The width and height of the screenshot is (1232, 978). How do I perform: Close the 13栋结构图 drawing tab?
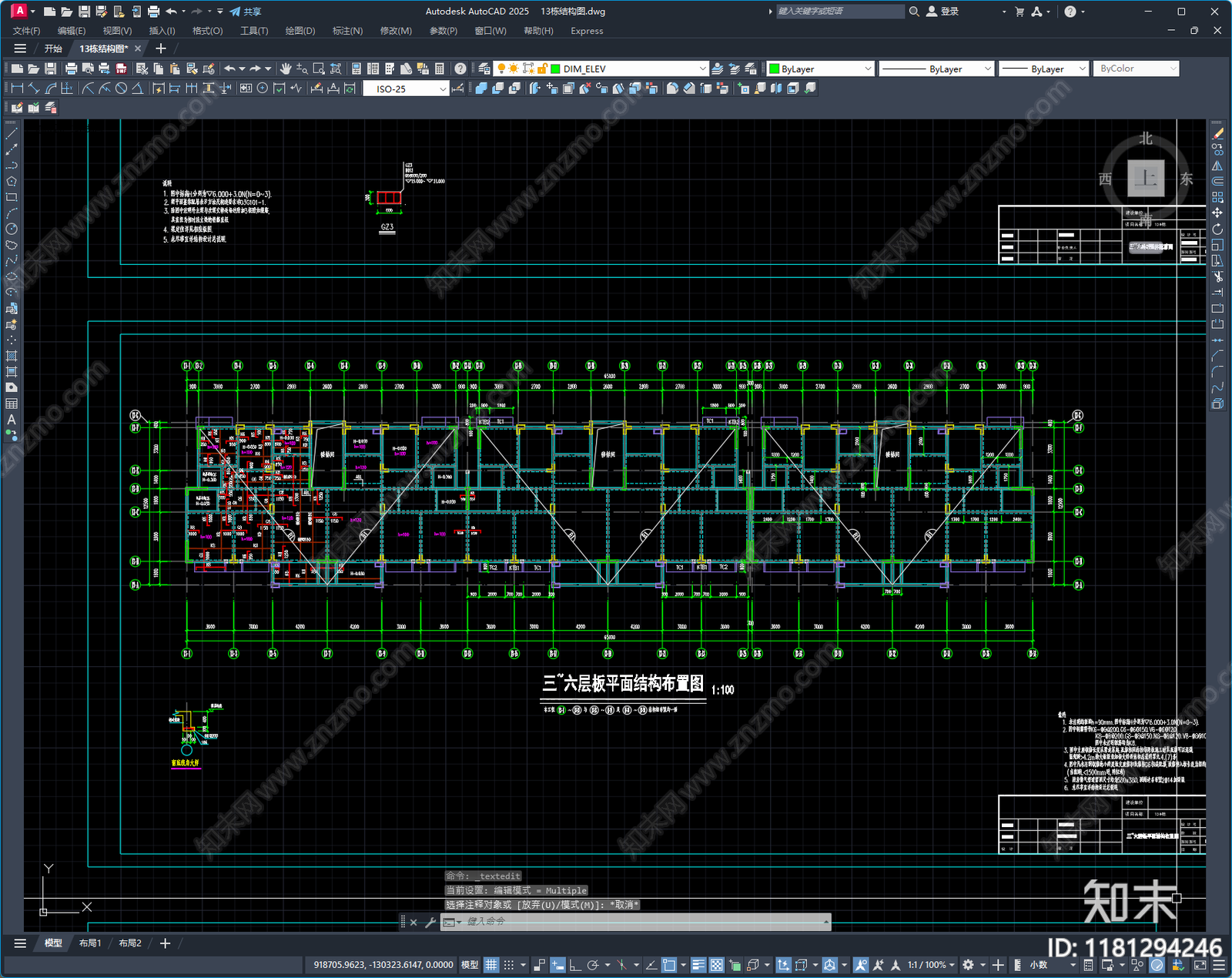point(138,49)
